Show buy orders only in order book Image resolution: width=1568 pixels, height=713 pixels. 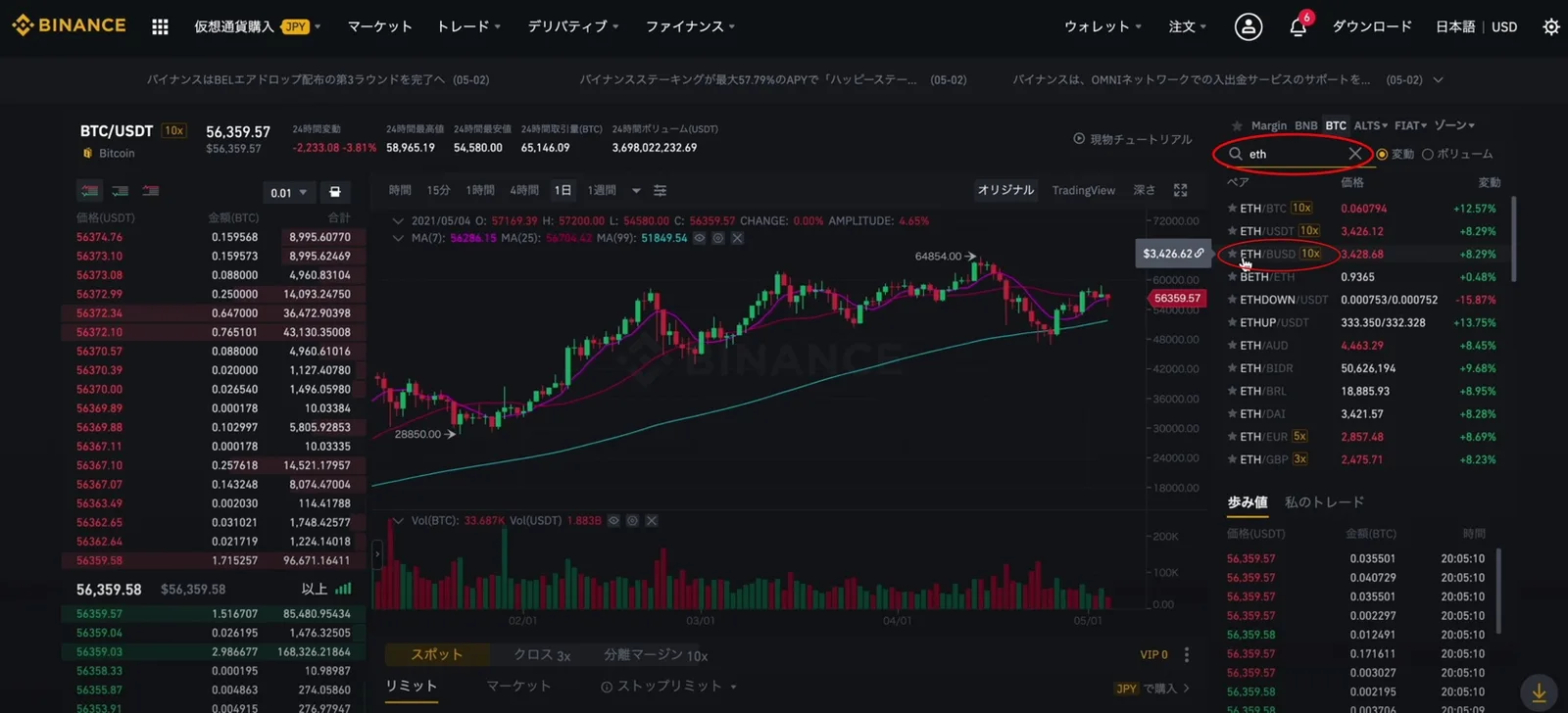(121, 191)
